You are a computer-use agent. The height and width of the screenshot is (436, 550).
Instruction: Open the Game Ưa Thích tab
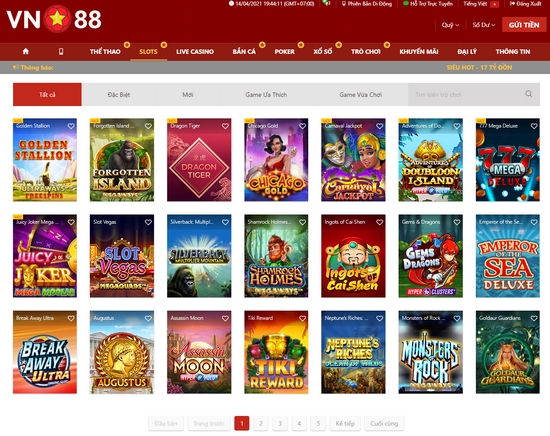(x=266, y=94)
